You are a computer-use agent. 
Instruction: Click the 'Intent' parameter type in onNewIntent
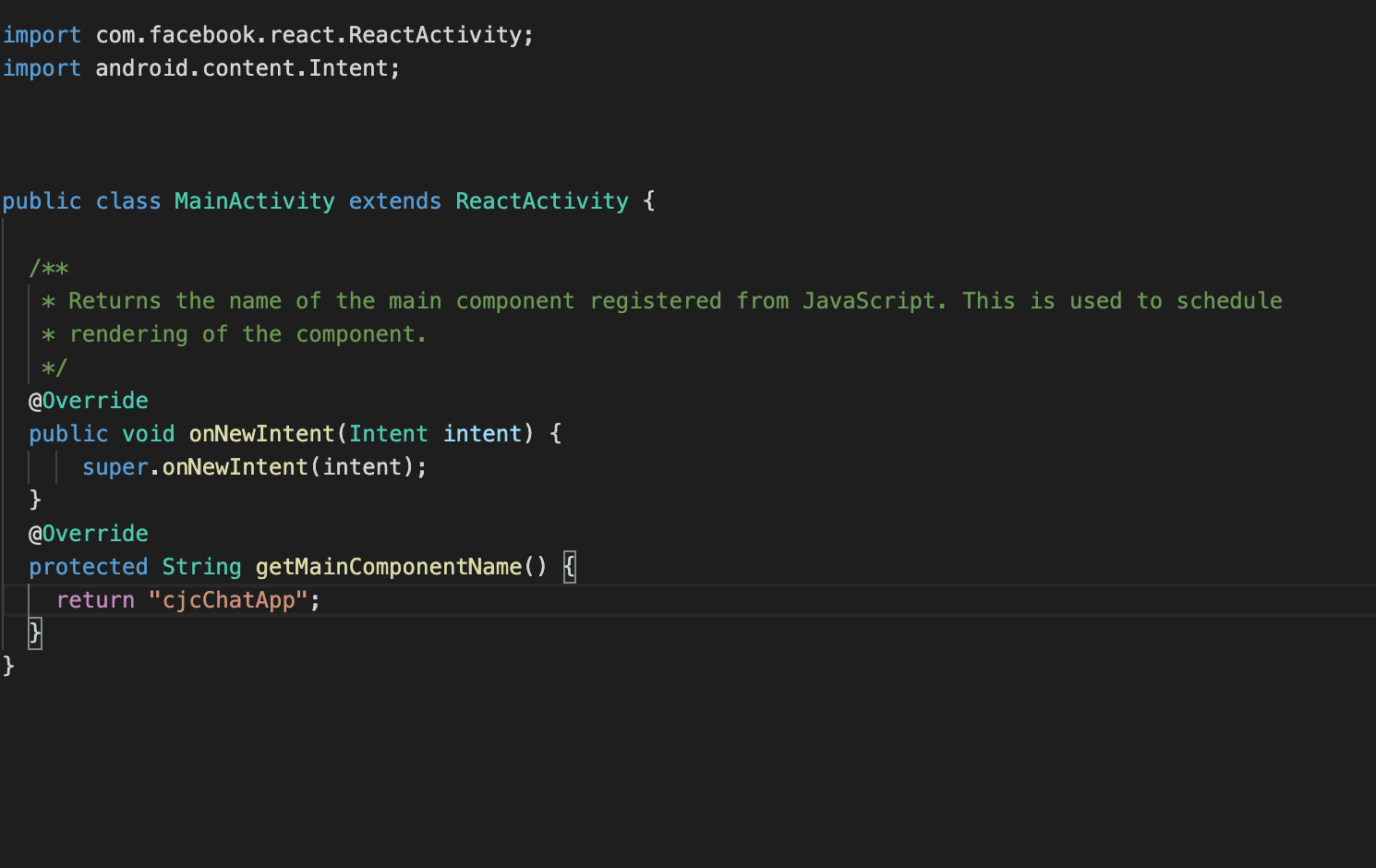[x=389, y=434]
